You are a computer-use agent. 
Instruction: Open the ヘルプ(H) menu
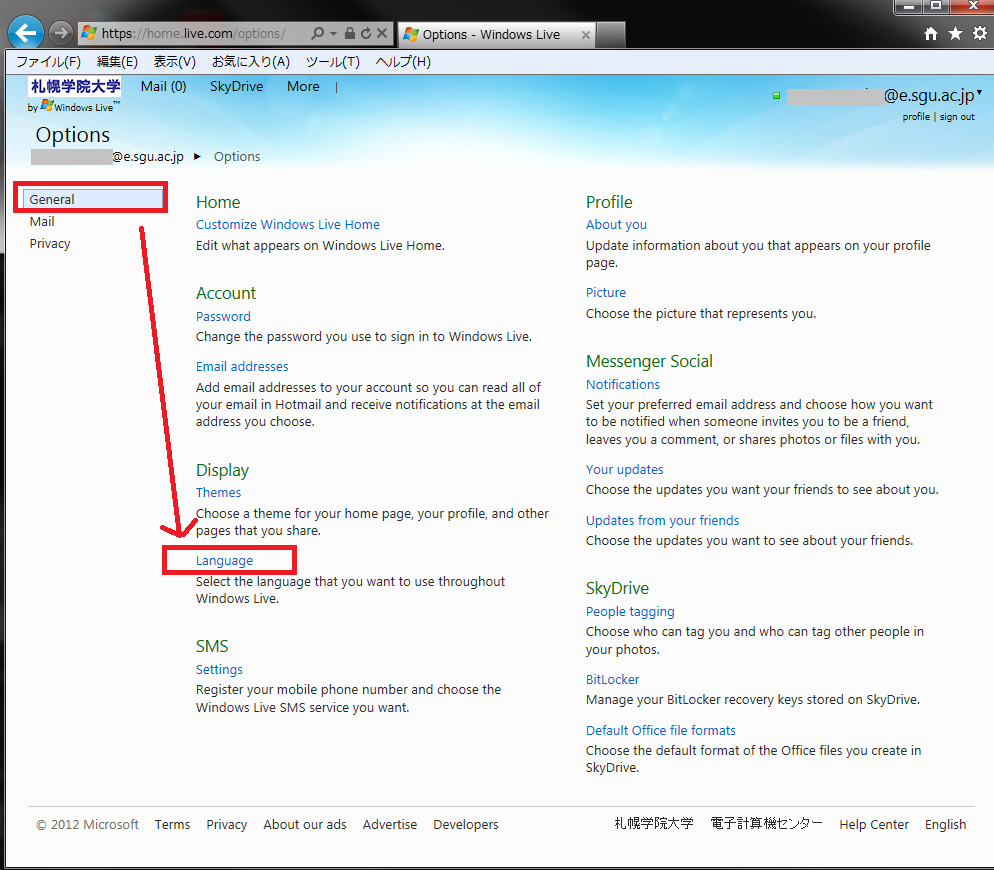(403, 62)
